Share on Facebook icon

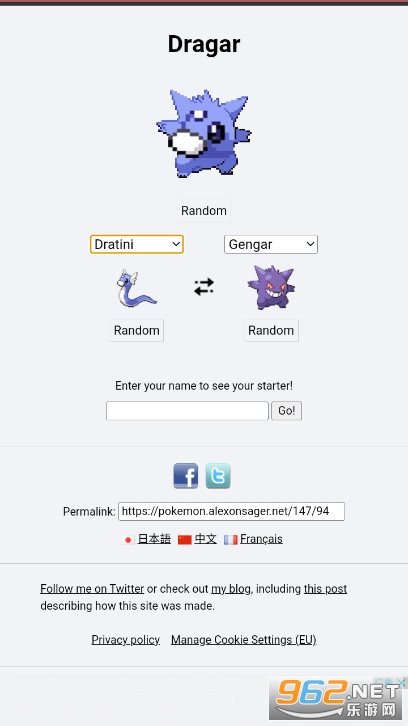click(x=186, y=476)
